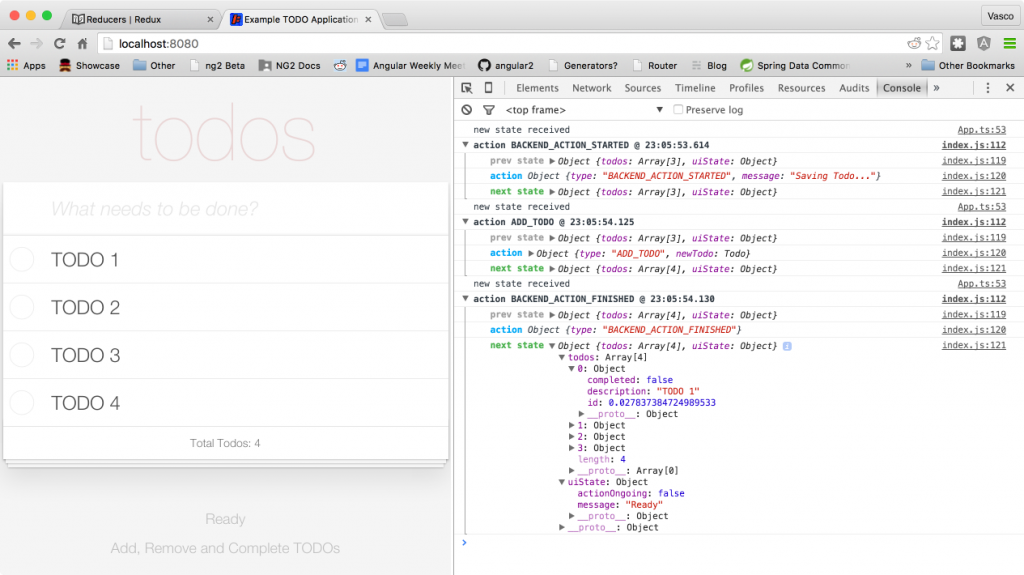The width and height of the screenshot is (1024, 575).
Task: Collapse action ADD_TODO log group
Action: pyautogui.click(x=466, y=222)
